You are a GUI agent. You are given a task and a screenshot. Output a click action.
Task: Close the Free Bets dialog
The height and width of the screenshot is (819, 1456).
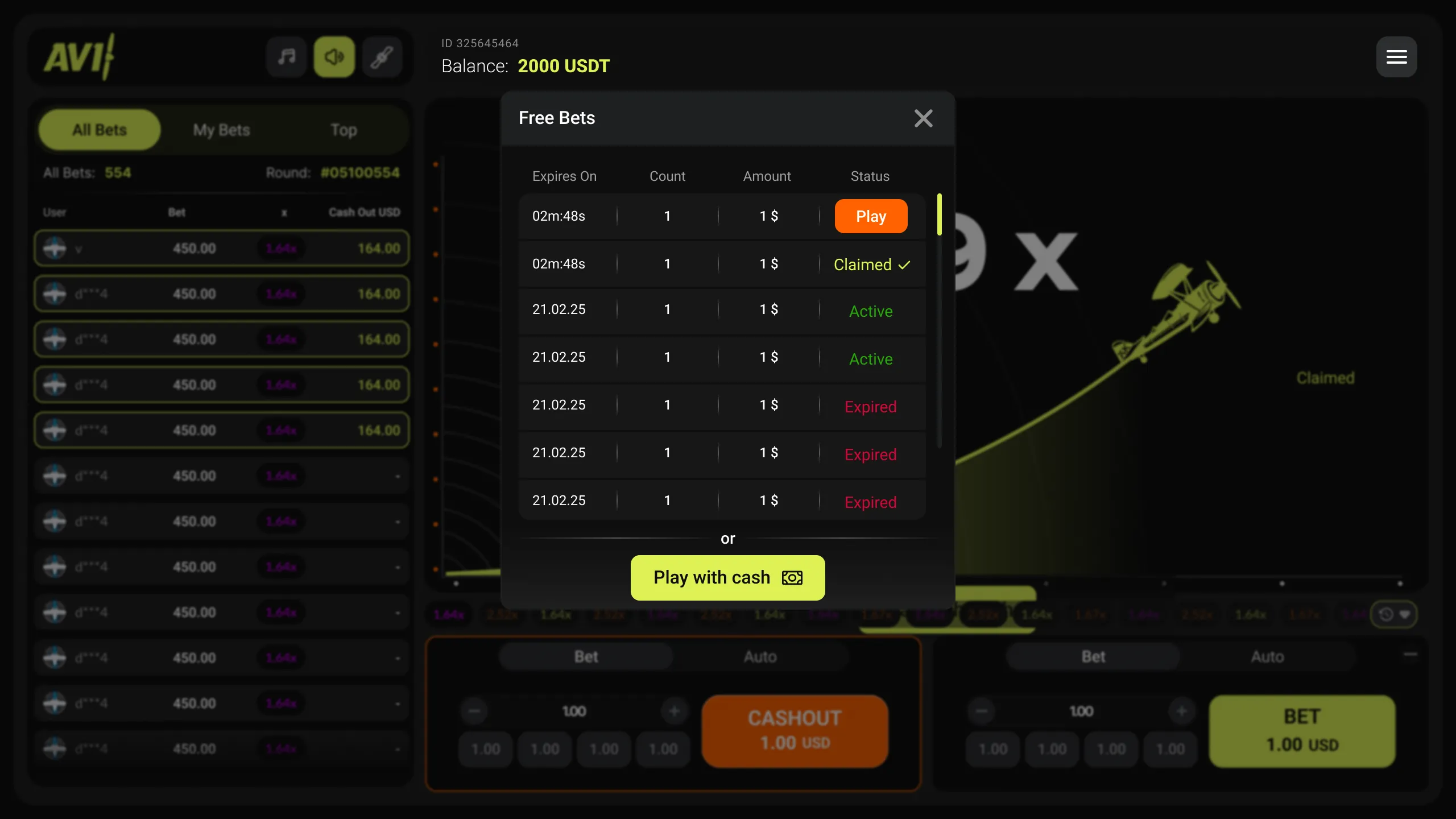[x=923, y=118]
